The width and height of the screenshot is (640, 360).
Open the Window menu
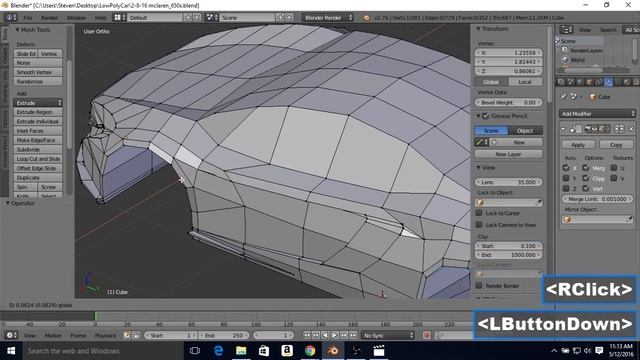(x=76, y=18)
